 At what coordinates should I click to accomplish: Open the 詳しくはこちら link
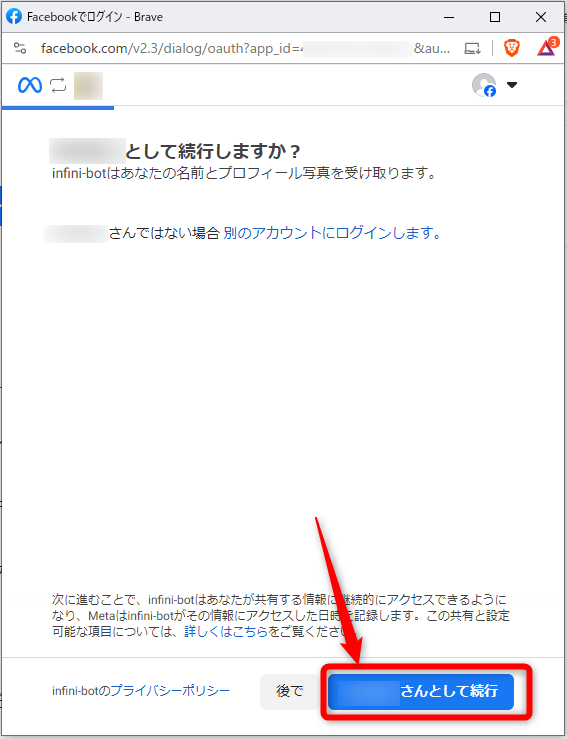click(226, 631)
